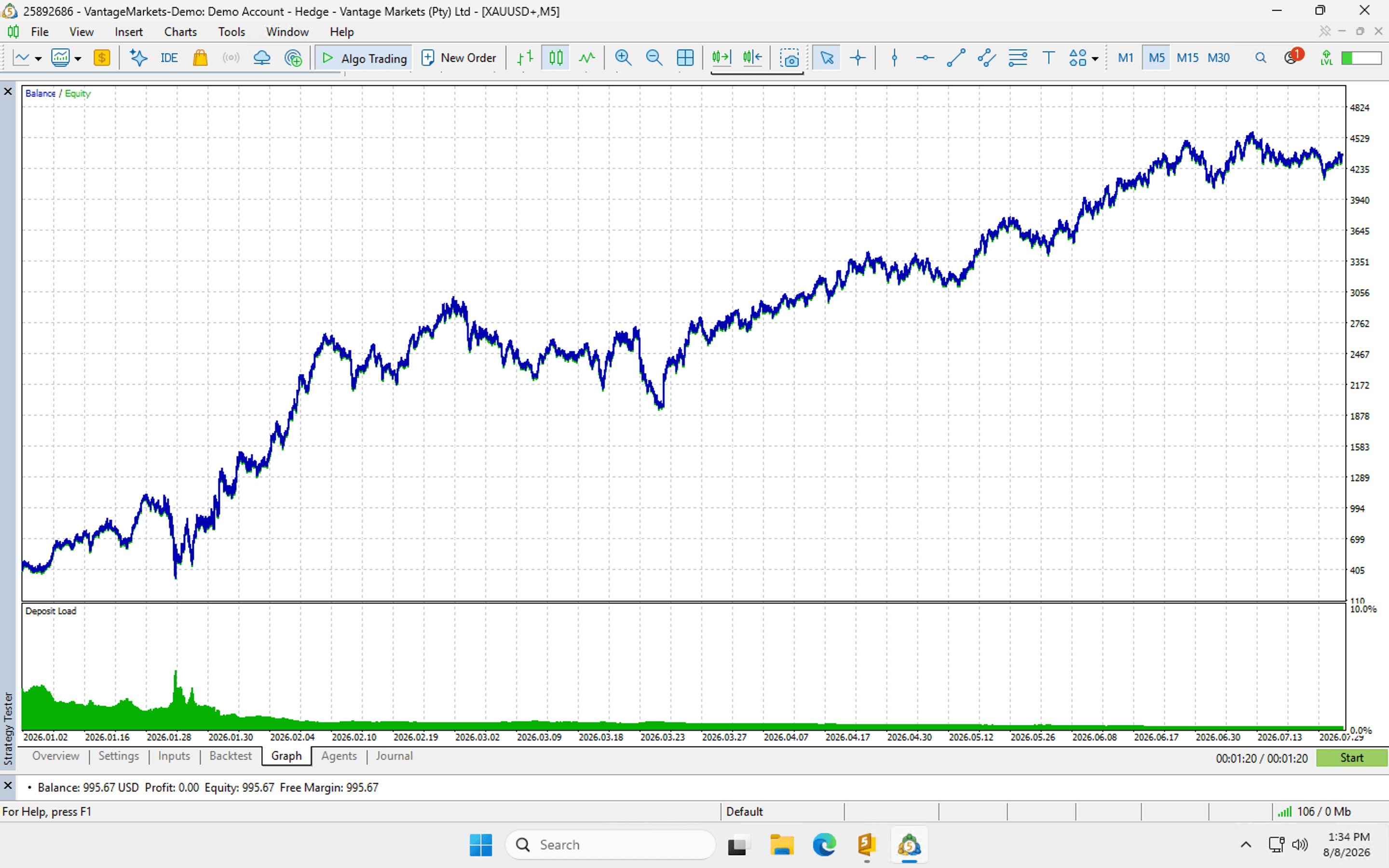
Task: Toggle candlestick chart mode
Action: 556,58
